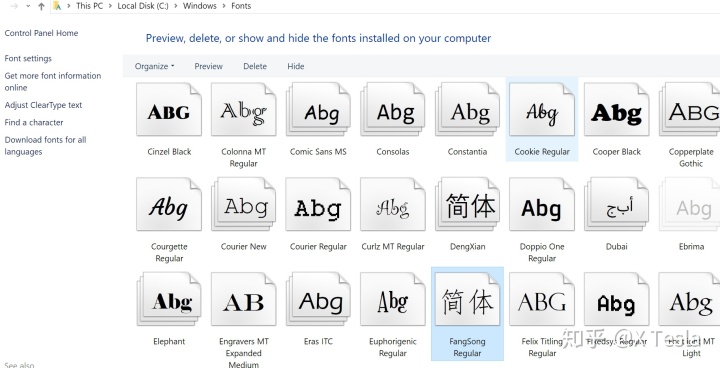Select the Cookie Regular font icon
This screenshot has width=720, height=368.
click(542, 109)
